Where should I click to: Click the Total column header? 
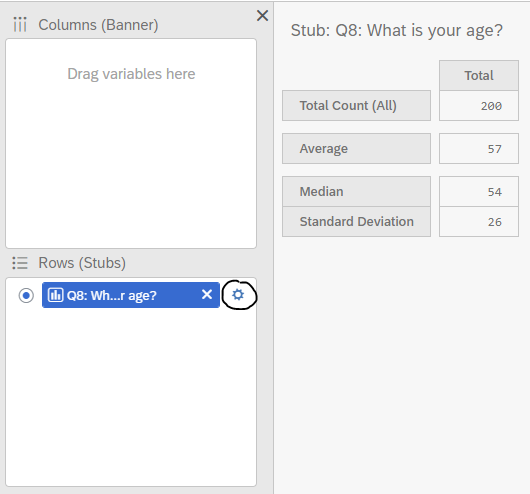(479, 75)
